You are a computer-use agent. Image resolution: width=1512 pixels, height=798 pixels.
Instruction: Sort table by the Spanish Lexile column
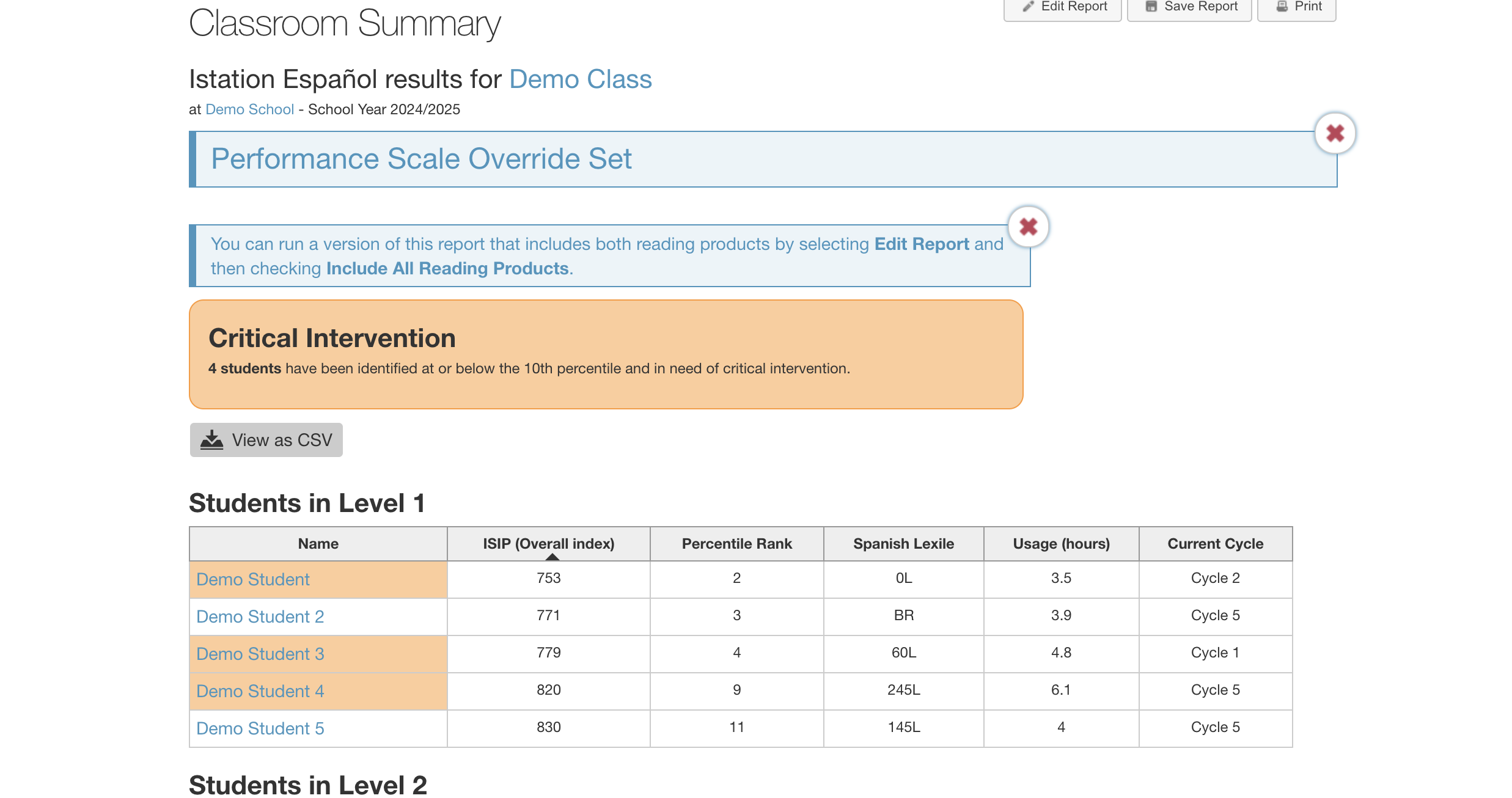903,543
